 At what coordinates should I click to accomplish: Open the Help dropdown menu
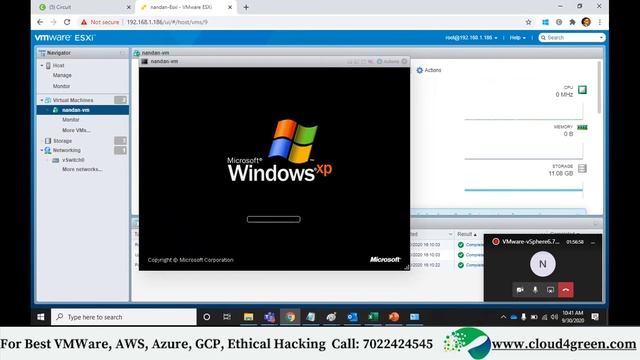(517, 38)
